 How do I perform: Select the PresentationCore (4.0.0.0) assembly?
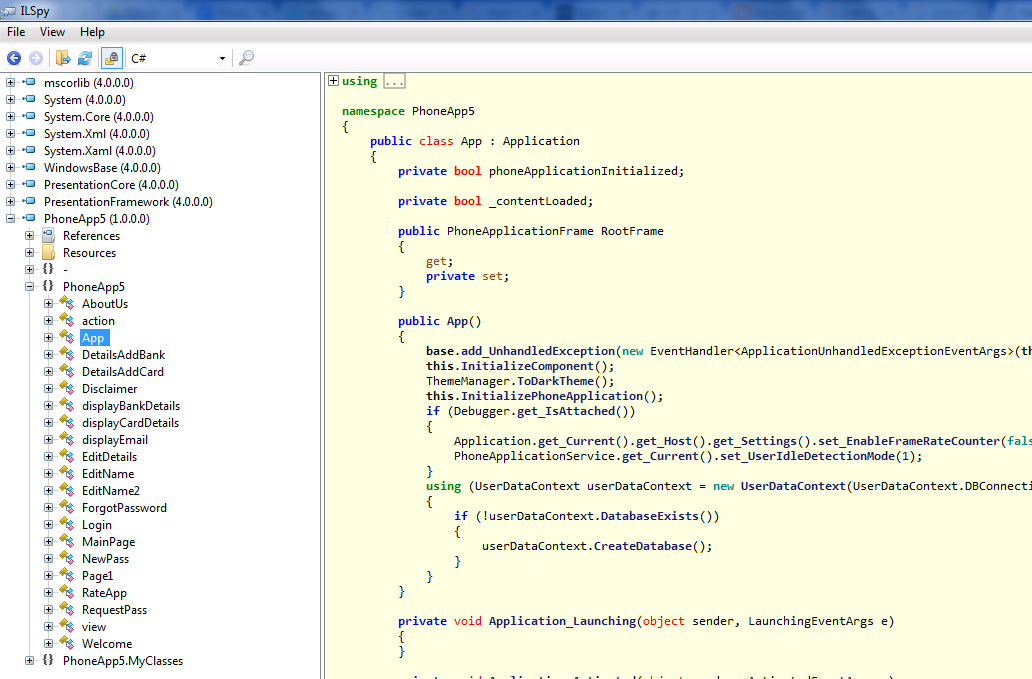click(x=111, y=185)
